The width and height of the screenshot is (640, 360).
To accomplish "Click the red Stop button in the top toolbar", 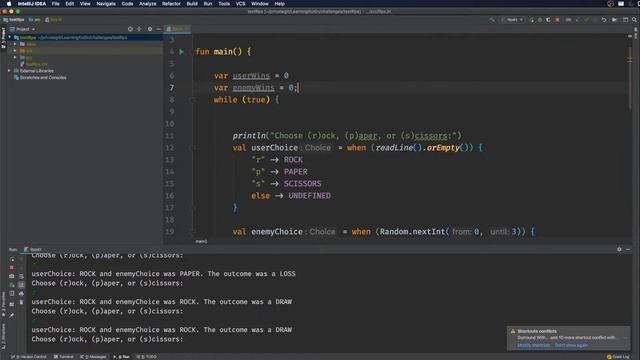I will tap(557, 20).
